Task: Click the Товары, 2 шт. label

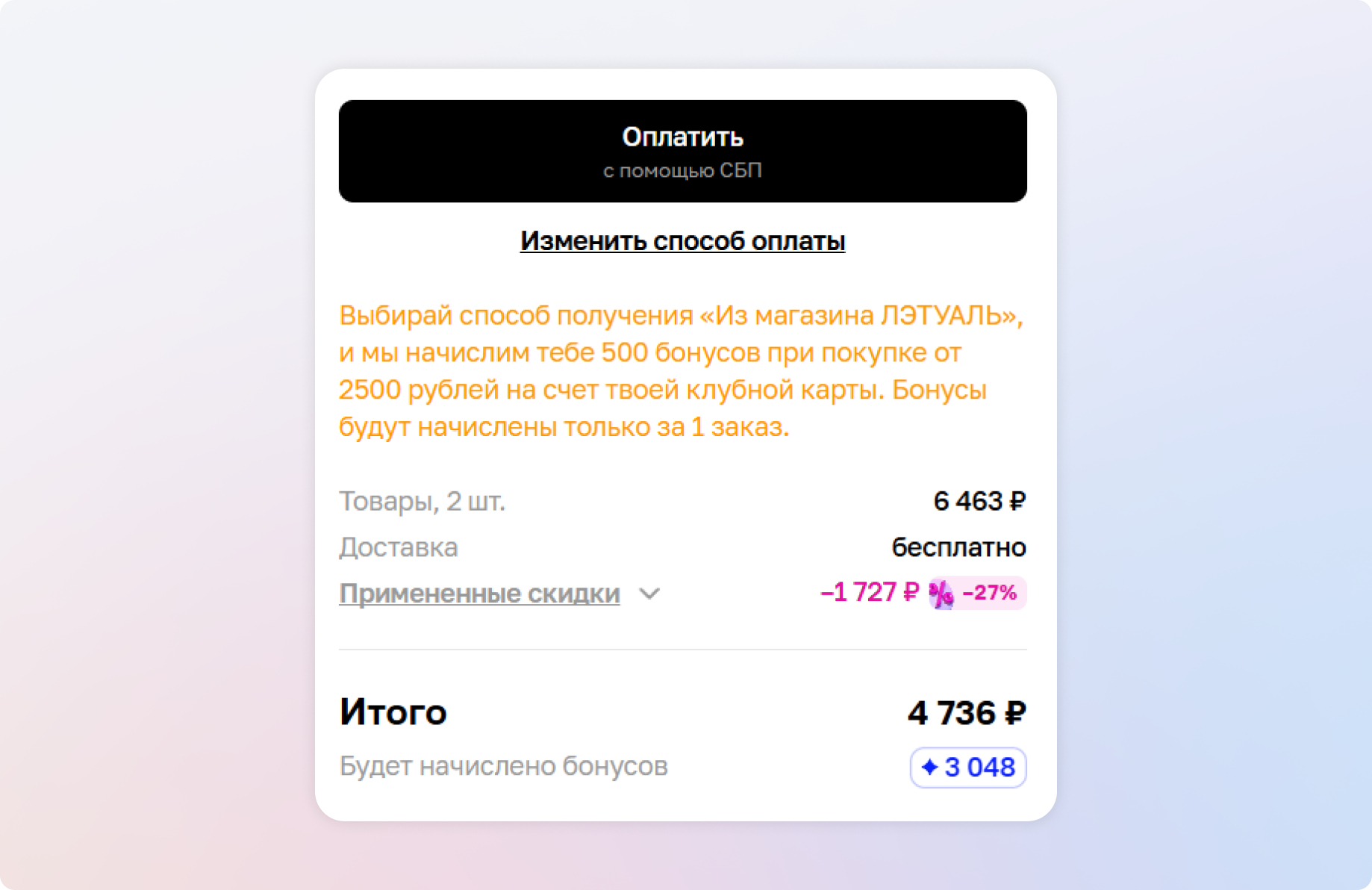Action: click(422, 501)
